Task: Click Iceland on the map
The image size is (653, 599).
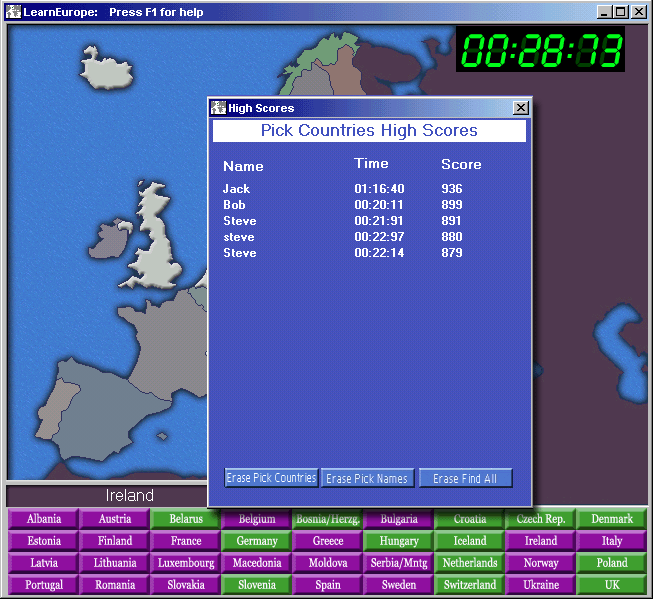Action: [x=106, y=70]
